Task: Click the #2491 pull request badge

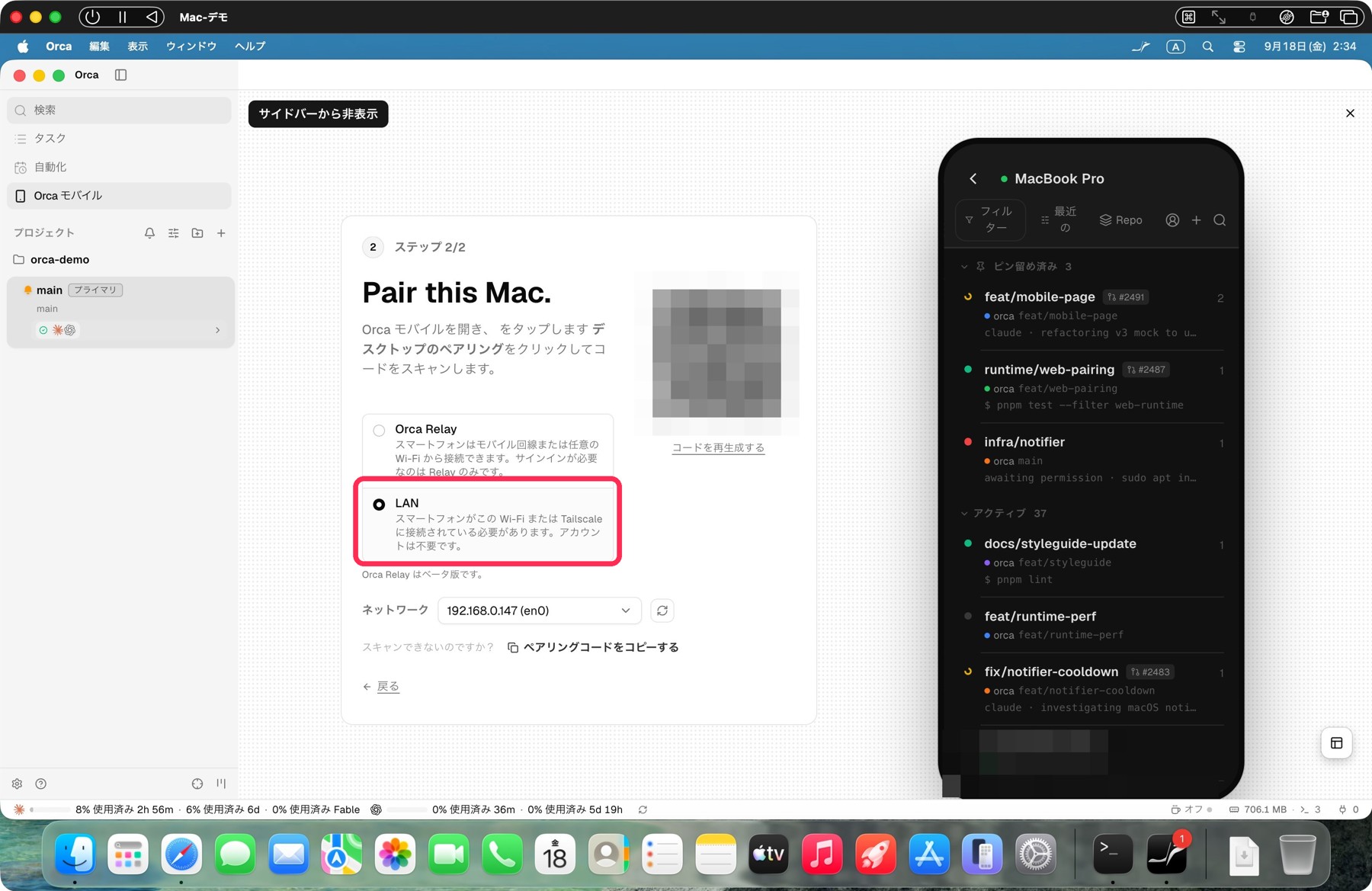Action: point(1127,297)
